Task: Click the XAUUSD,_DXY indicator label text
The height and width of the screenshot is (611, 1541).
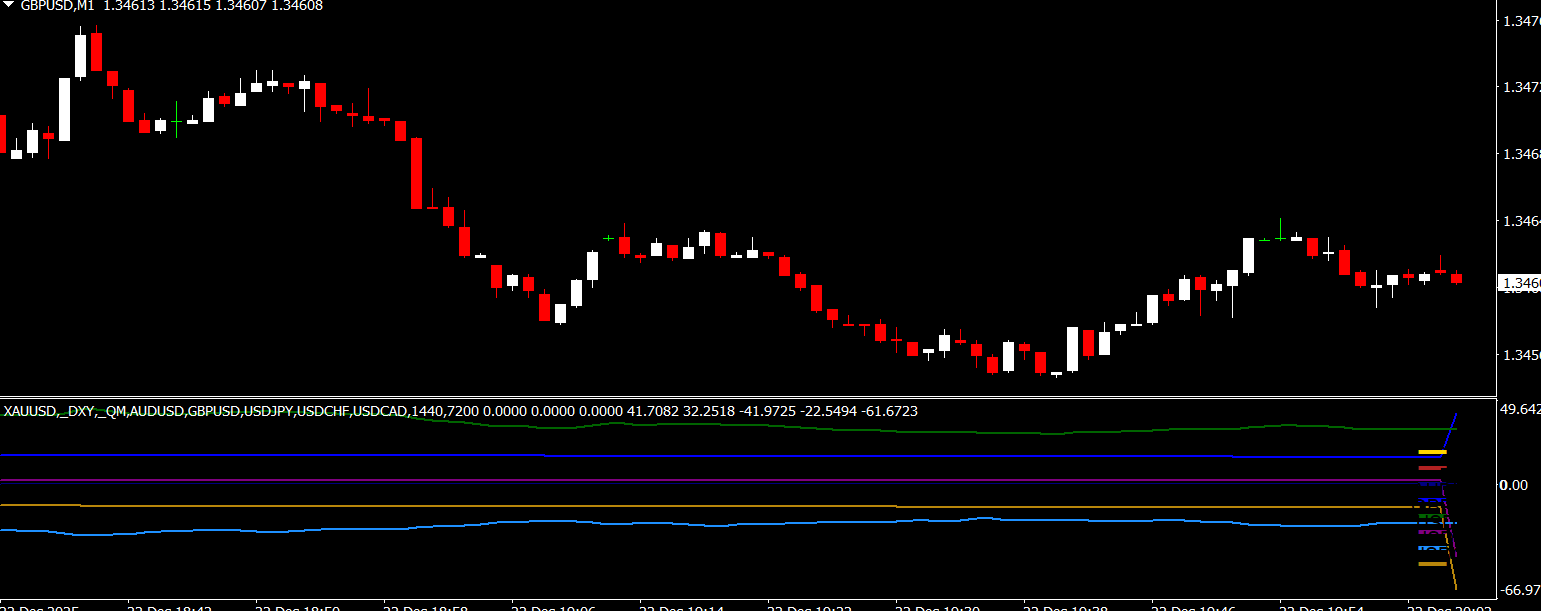Action: pos(100,411)
